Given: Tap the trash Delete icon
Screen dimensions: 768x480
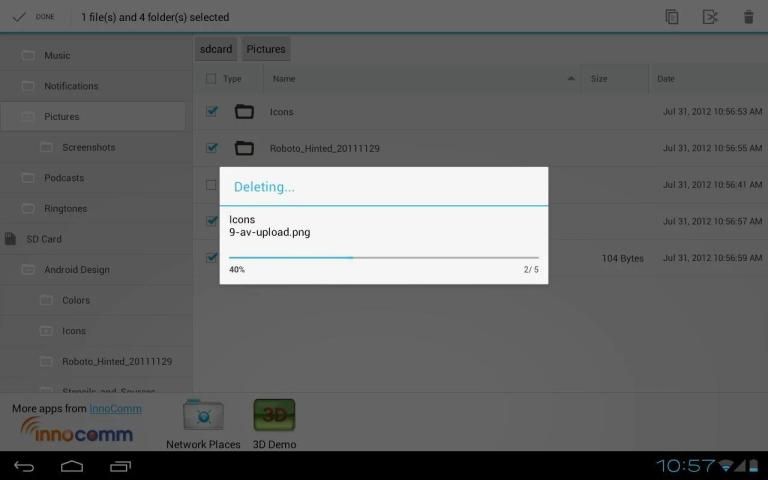Looking at the screenshot, I should pyautogui.click(x=748, y=17).
